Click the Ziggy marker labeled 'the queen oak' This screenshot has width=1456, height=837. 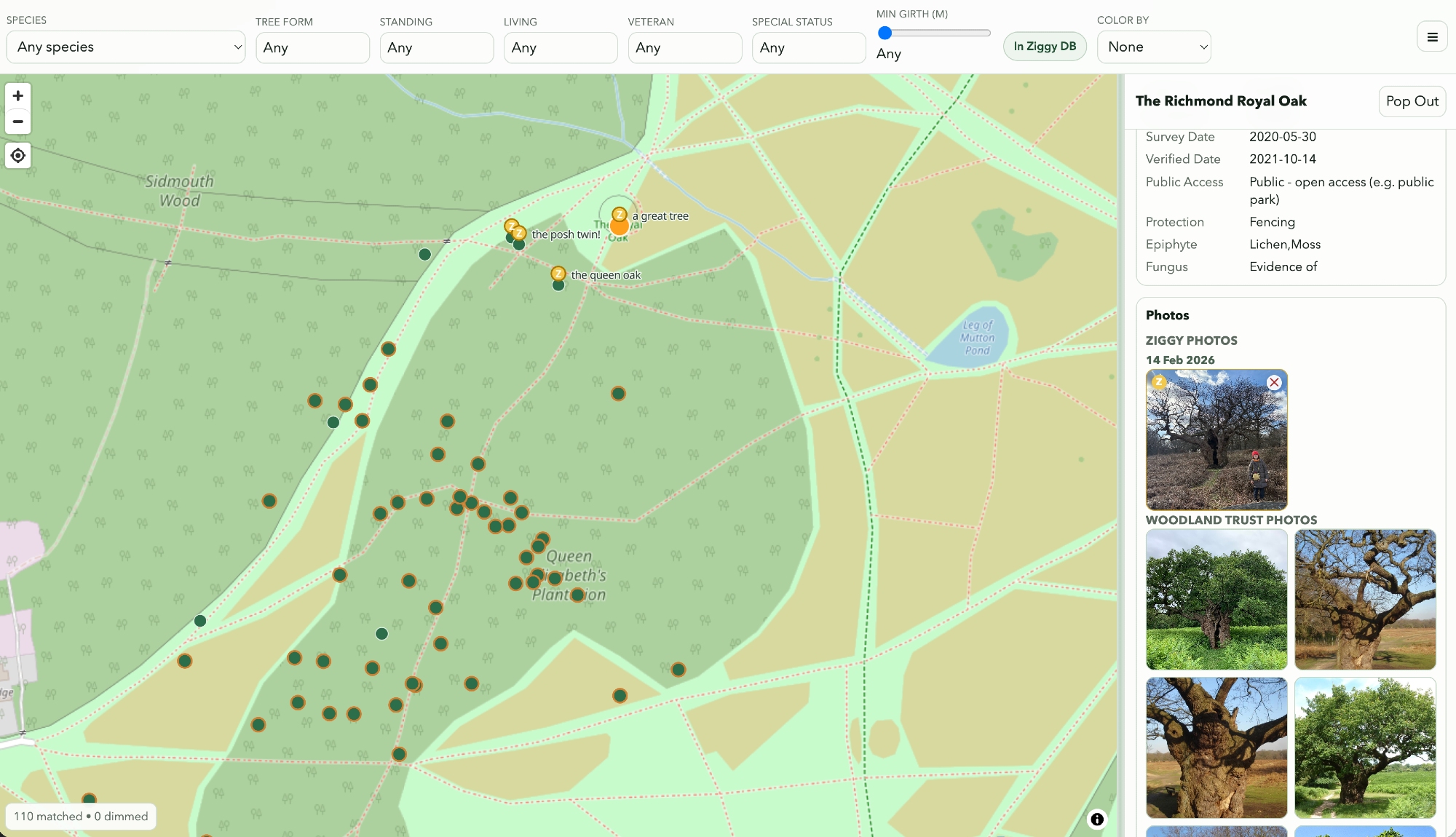pos(558,274)
